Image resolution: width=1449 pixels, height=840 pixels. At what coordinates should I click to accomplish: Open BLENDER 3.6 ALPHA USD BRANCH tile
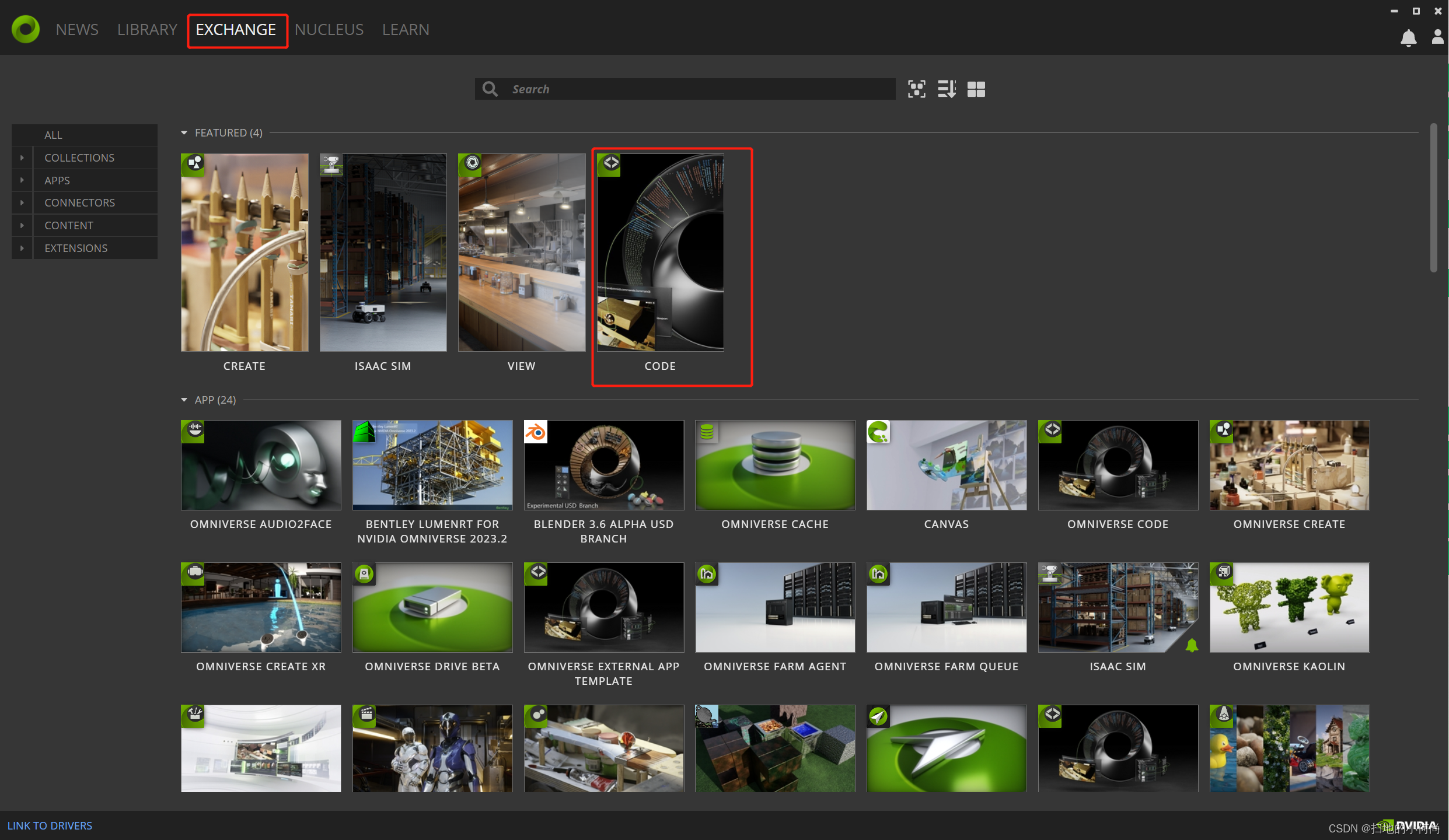(x=604, y=465)
